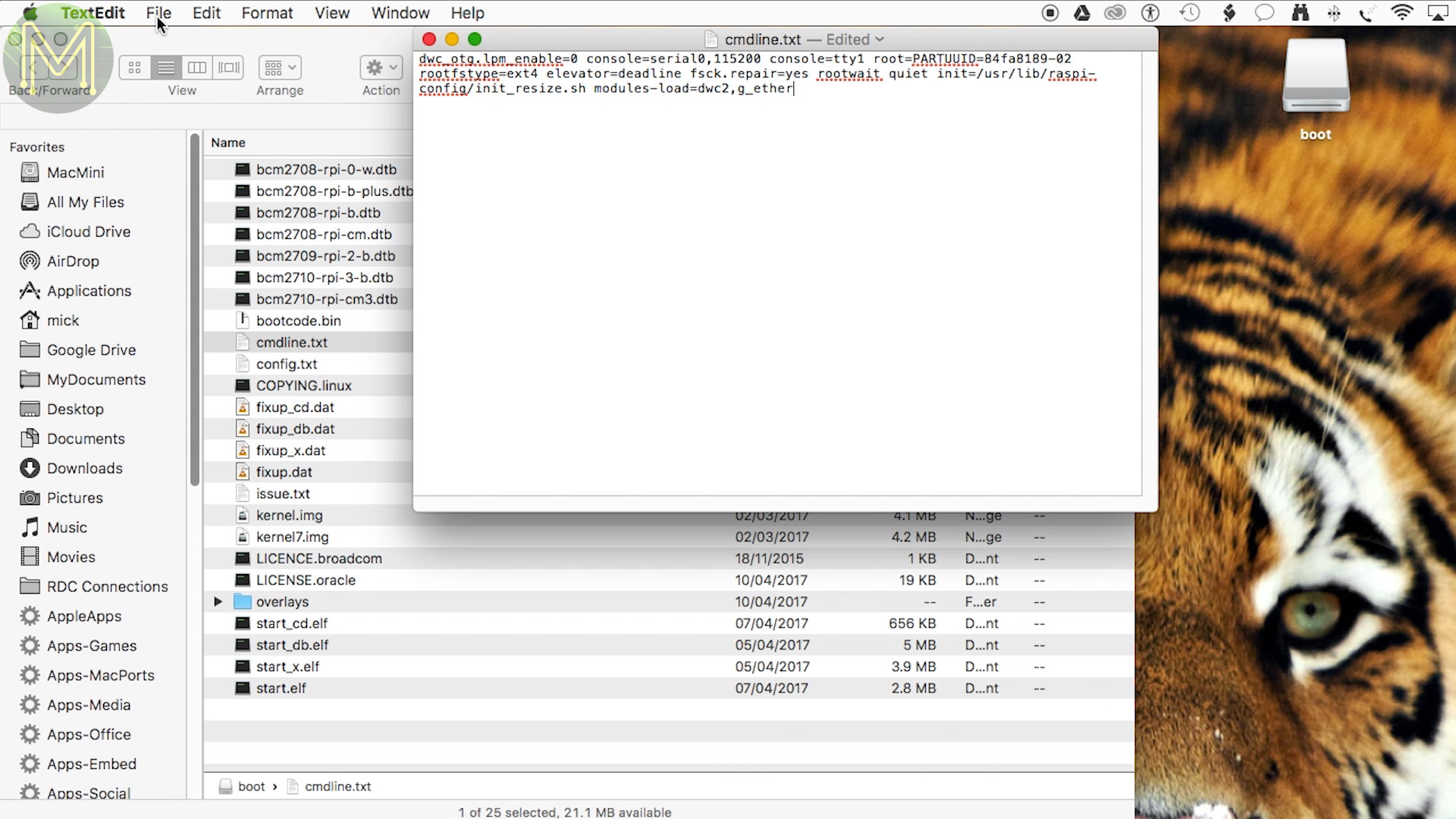Open the Format menu

(267, 13)
